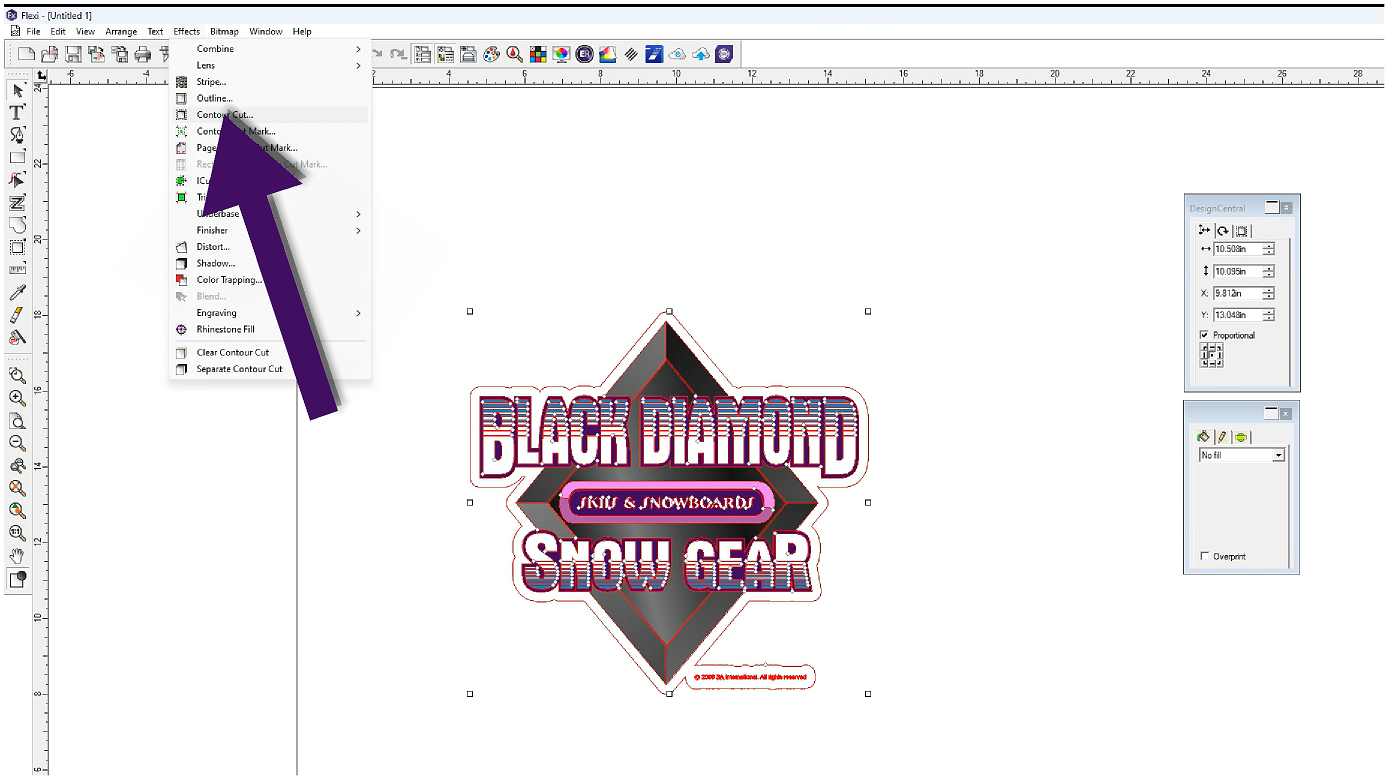Image resolution: width=1385 pixels, height=776 pixels.
Task: Choose Rhinestone Fill effect
Action: (x=269, y=329)
